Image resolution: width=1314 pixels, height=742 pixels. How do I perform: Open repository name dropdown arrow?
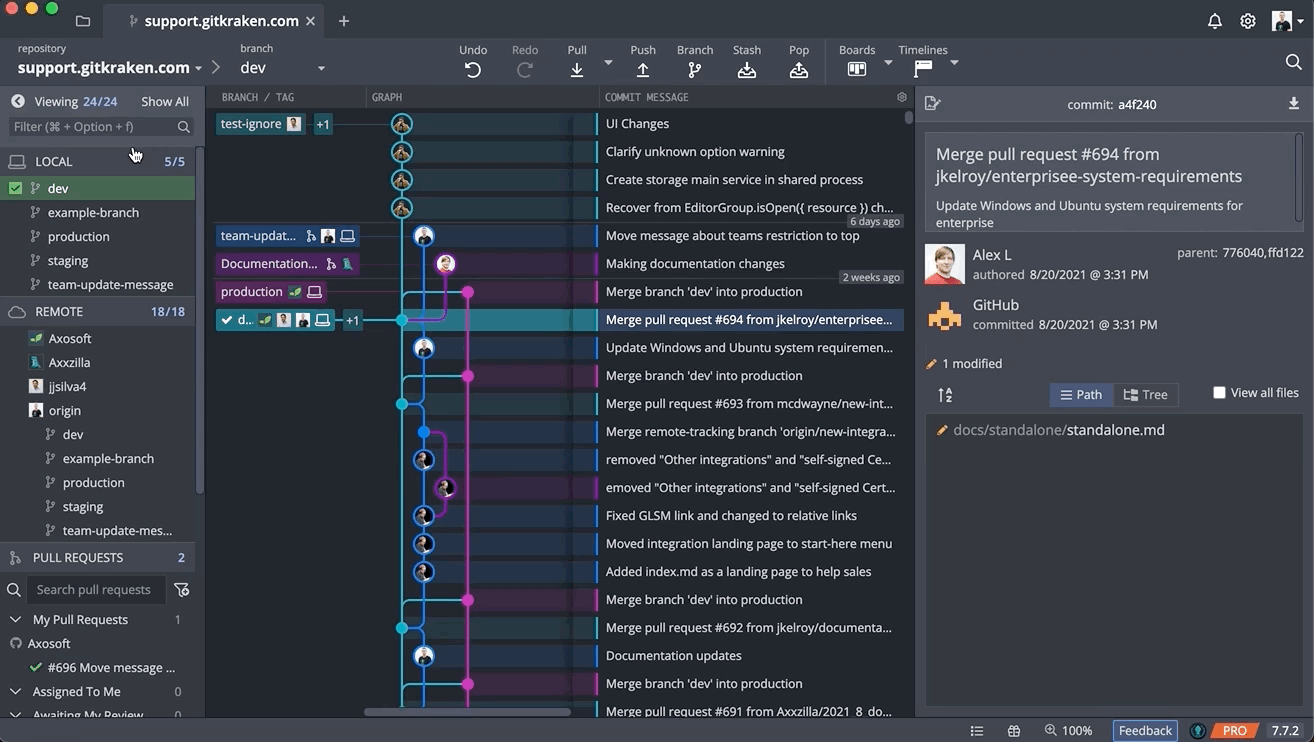click(198, 68)
